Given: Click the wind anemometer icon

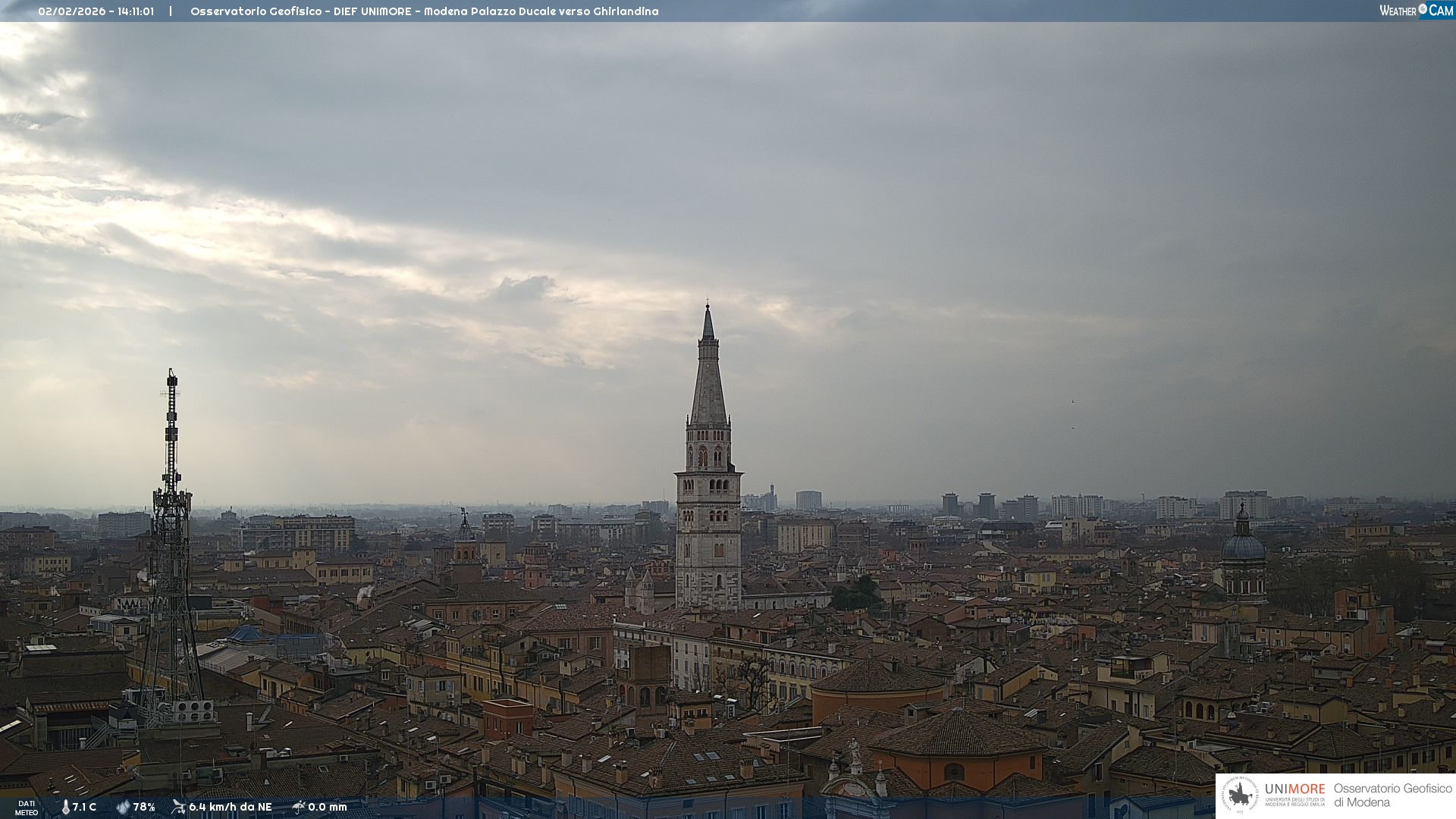Looking at the screenshot, I should [x=179, y=807].
